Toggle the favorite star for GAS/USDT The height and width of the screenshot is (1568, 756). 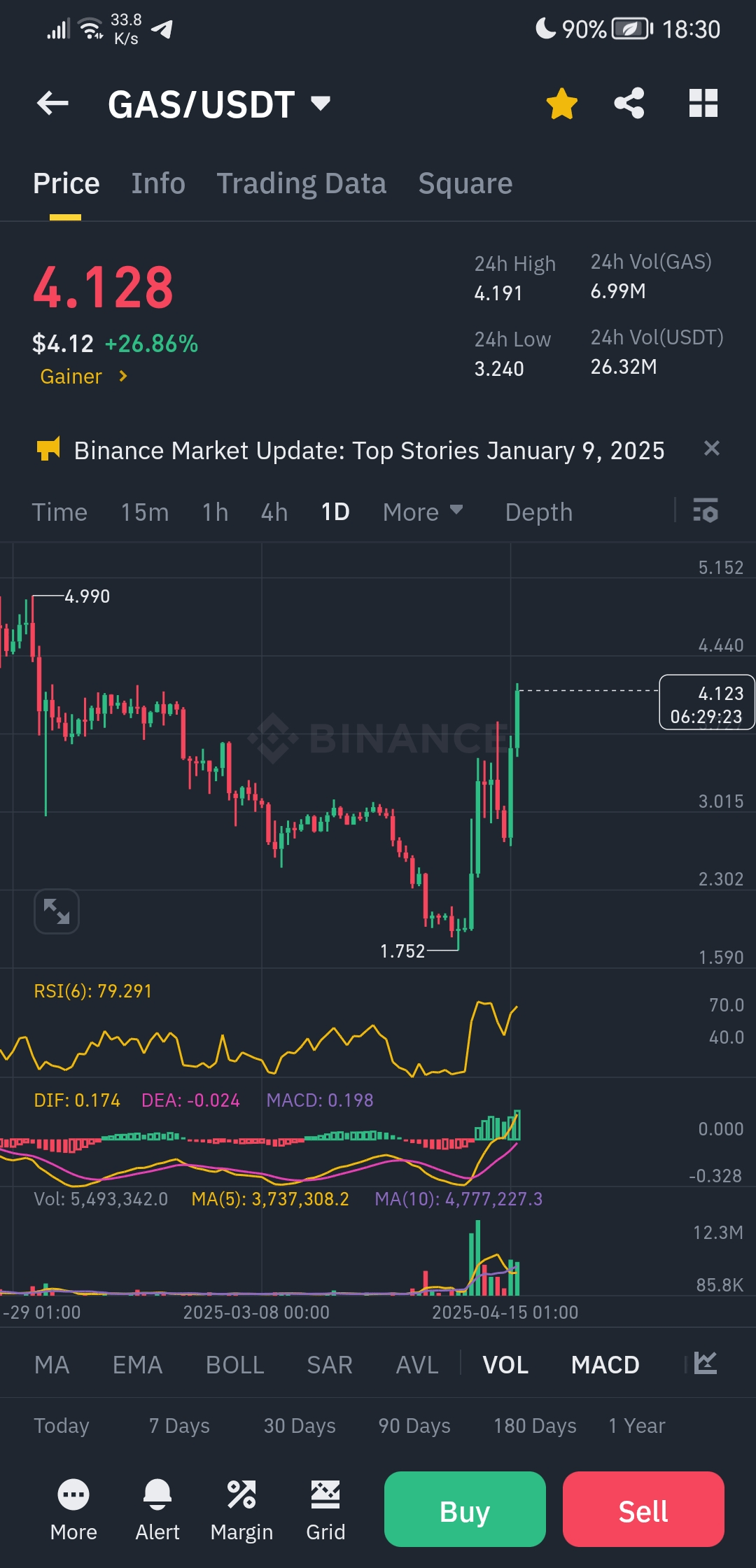(561, 104)
